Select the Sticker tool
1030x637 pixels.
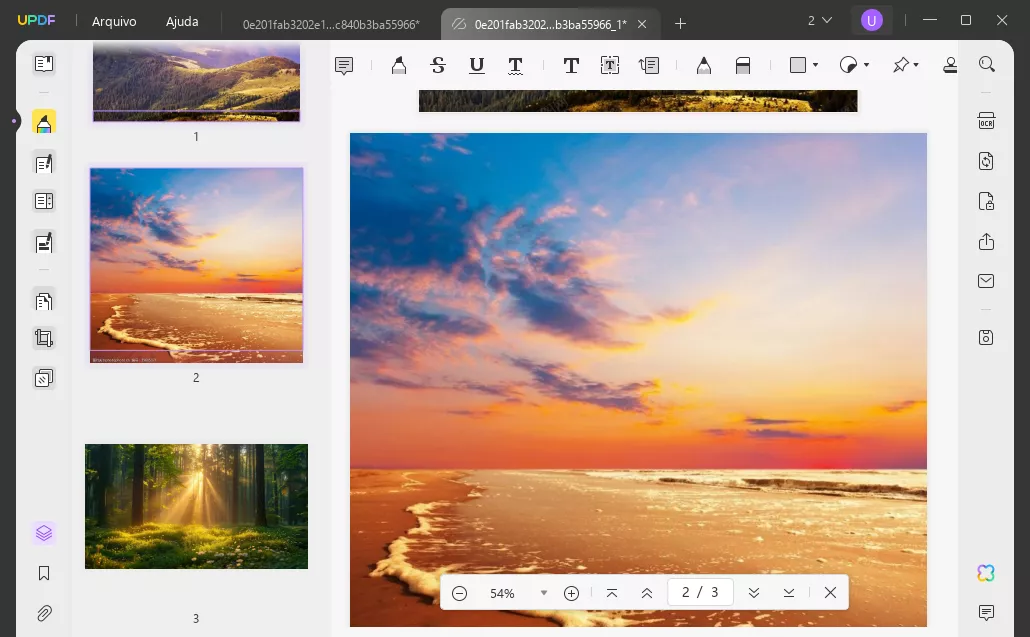[x=849, y=65]
